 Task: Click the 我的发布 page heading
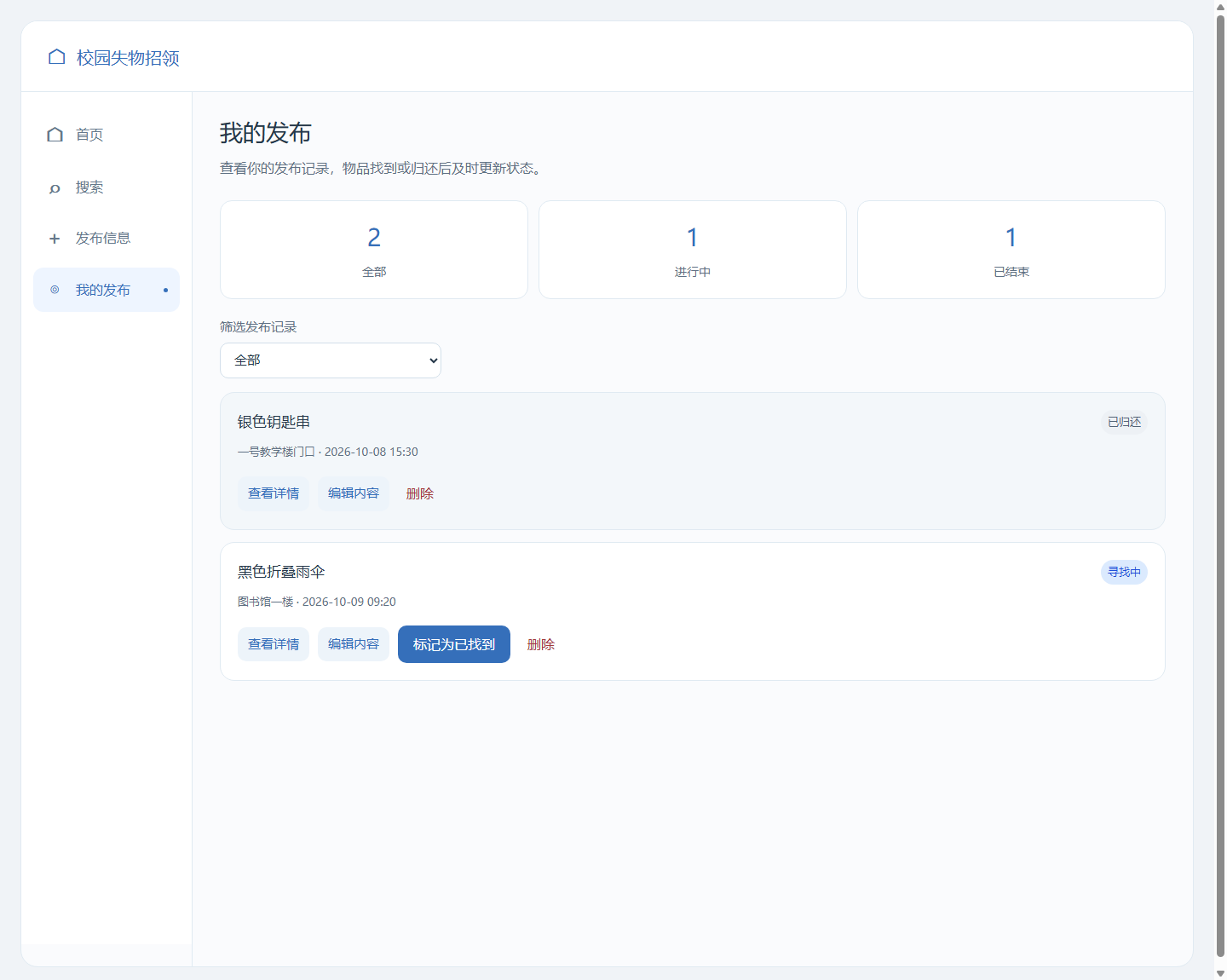pyautogui.click(x=266, y=133)
